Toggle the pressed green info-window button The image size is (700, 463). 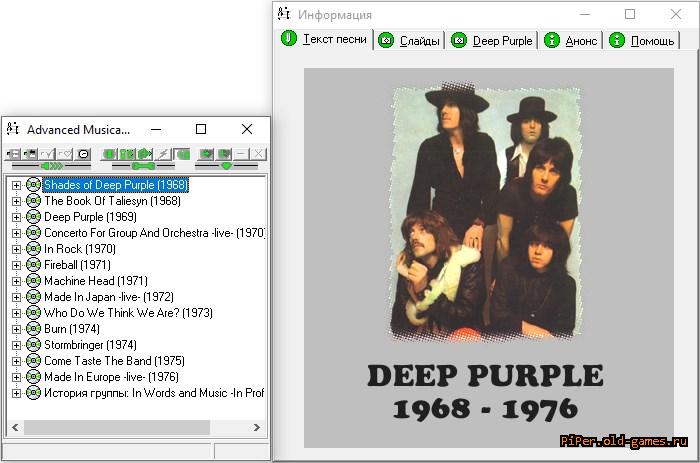[x=182, y=154]
